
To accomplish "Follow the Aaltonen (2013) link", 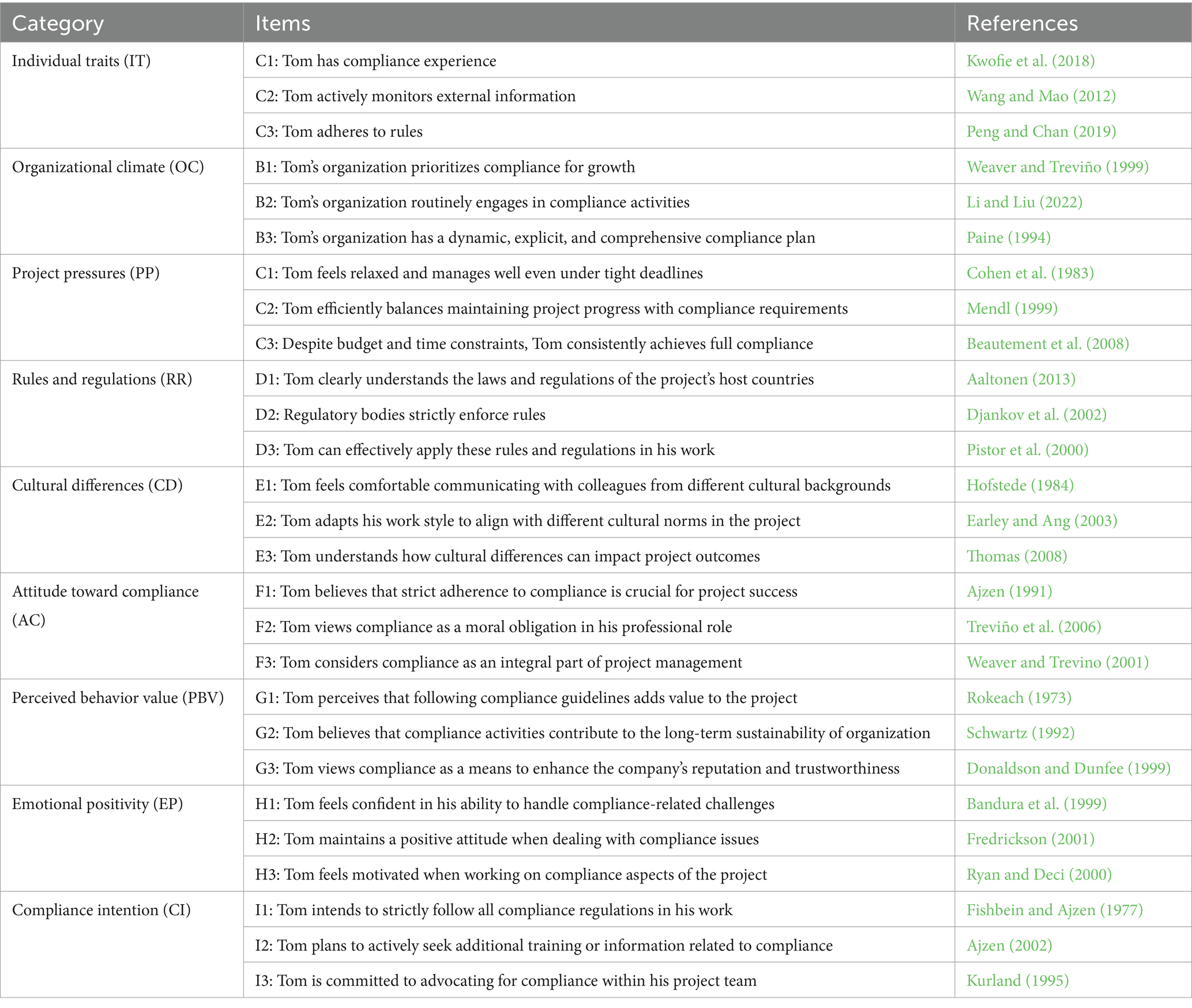I will pyautogui.click(x=1021, y=379).
